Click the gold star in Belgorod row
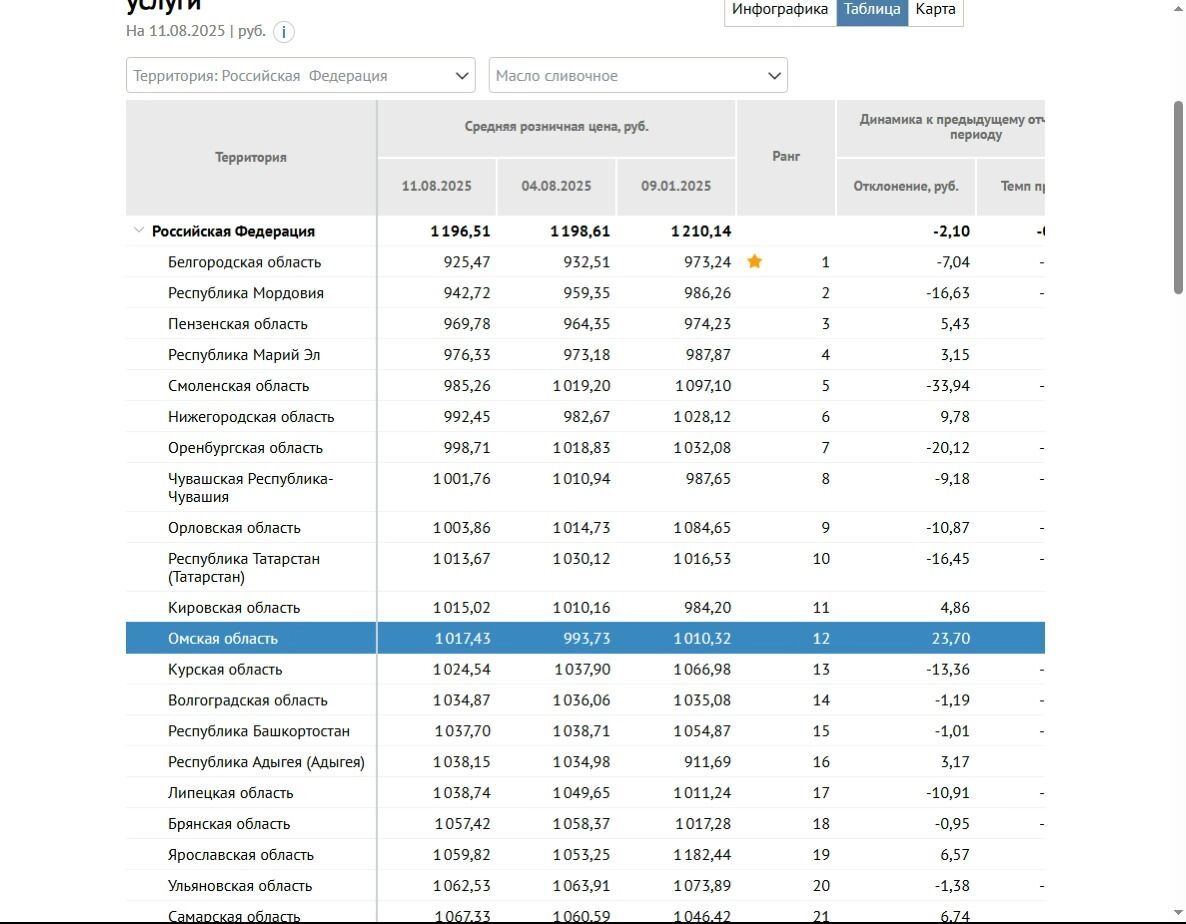The width and height of the screenshot is (1186, 924). (x=755, y=262)
